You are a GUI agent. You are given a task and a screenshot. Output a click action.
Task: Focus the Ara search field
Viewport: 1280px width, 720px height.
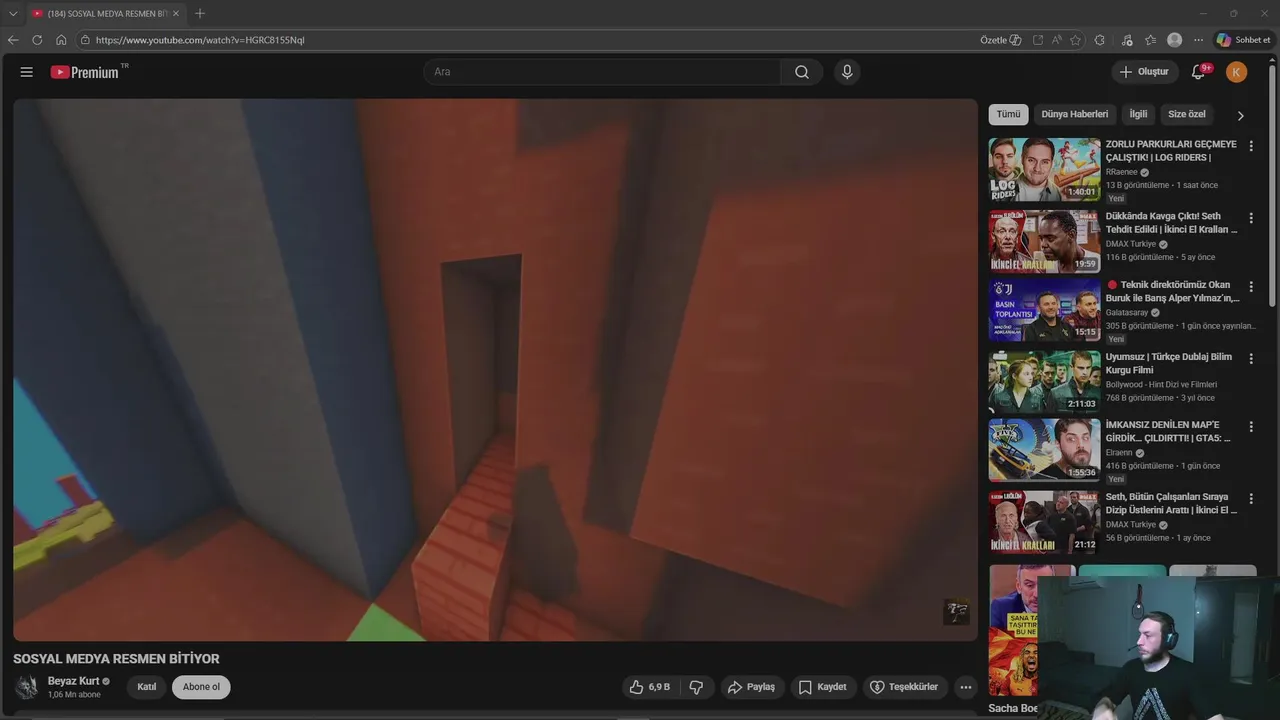coord(603,72)
